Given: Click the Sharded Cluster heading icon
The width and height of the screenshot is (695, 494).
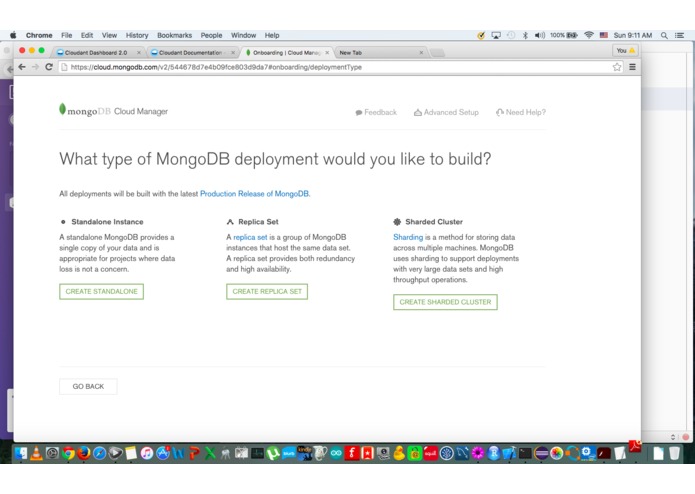Looking at the screenshot, I should tap(397, 222).
